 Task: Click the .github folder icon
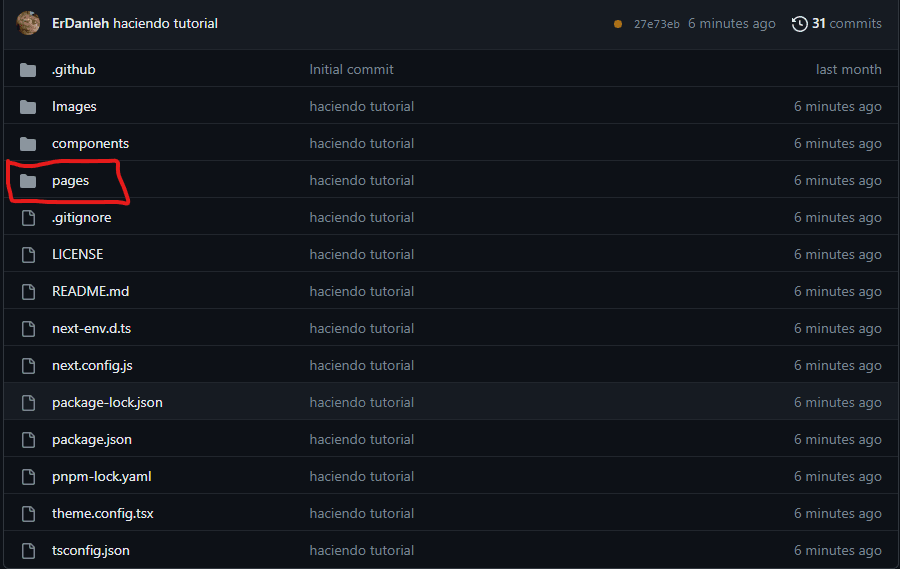[x=28, y=70]
